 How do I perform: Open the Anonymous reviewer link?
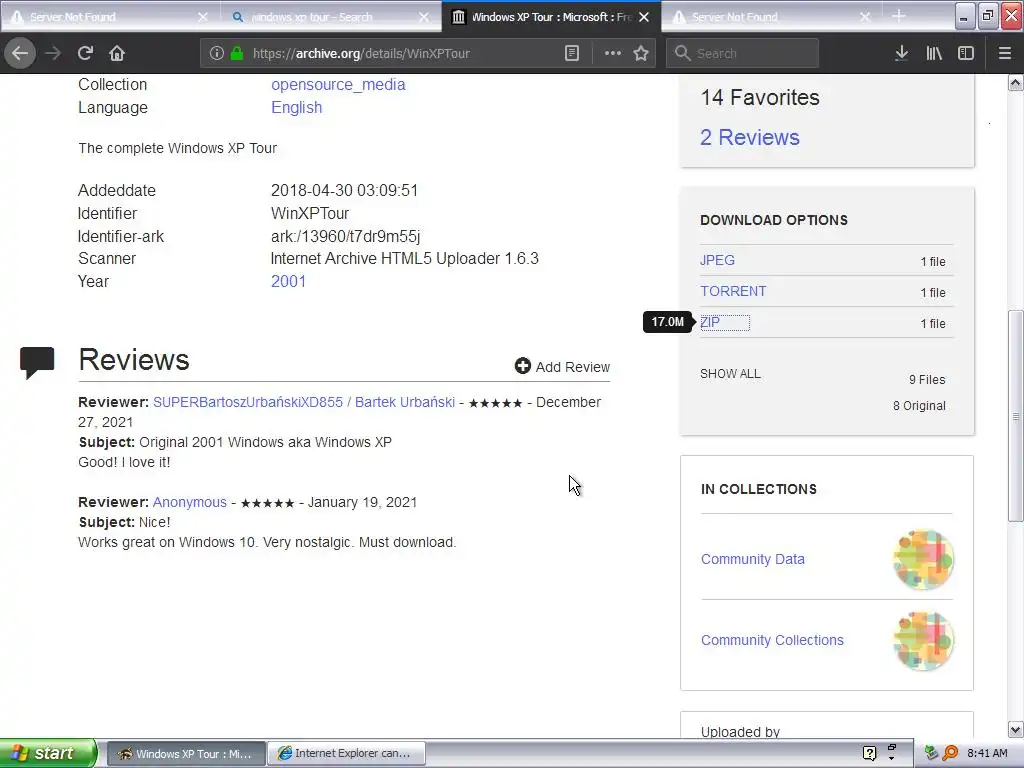coord(189,502)
